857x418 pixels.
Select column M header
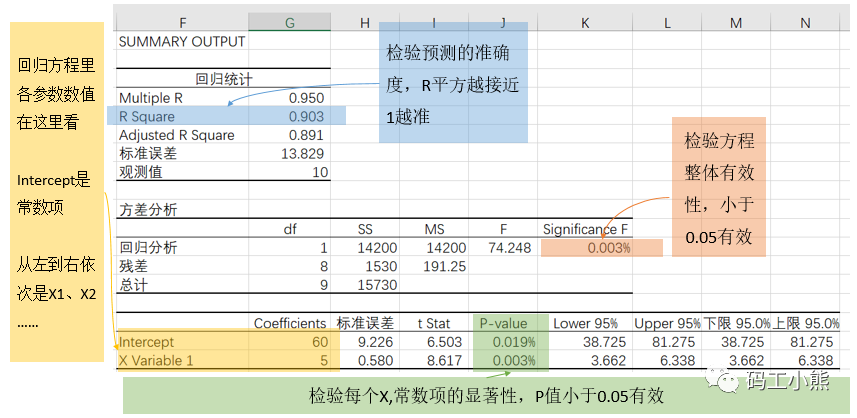736,22
